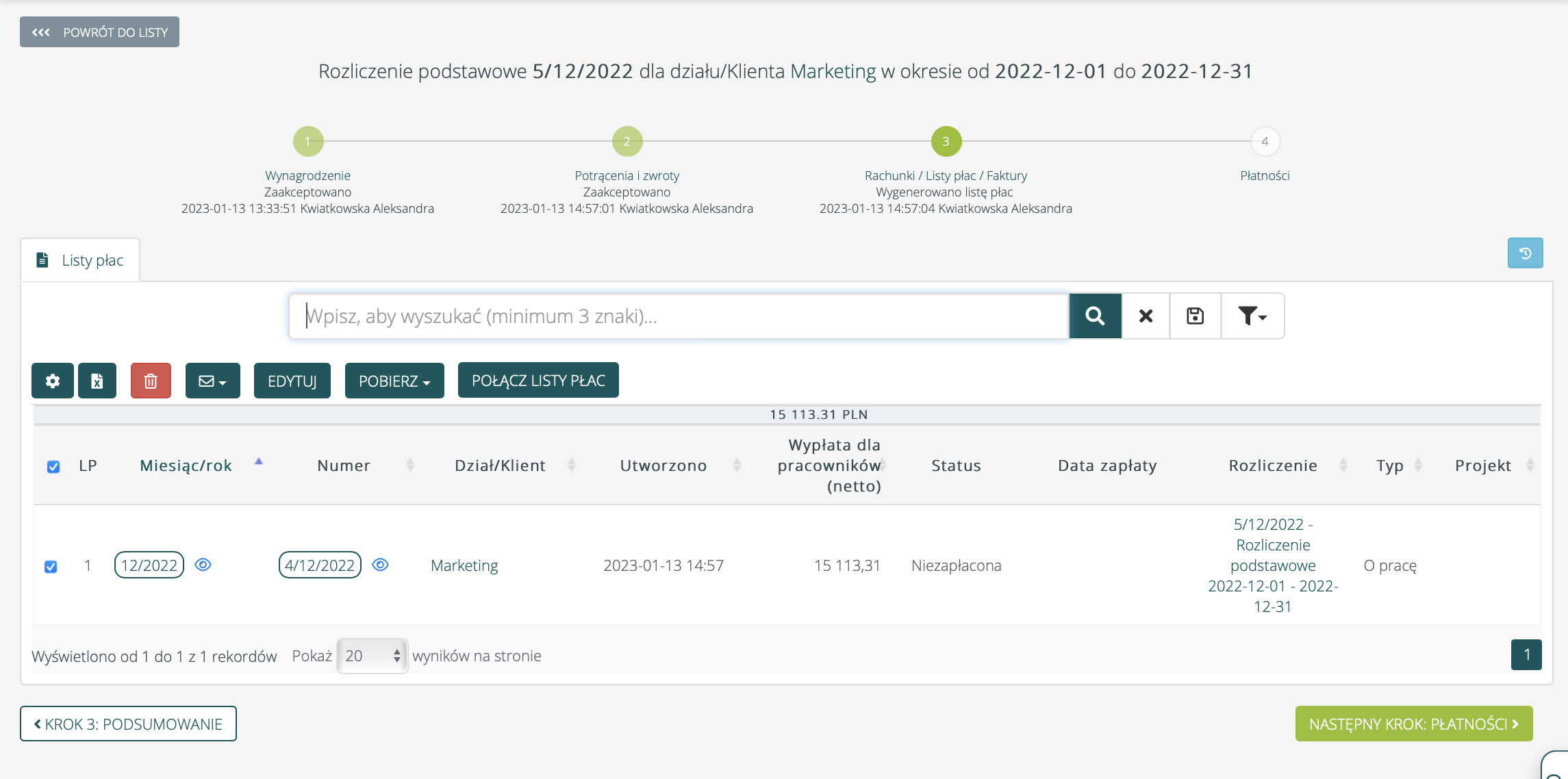
Task: Select the Listy płac tab
Action: pos(81,260)
